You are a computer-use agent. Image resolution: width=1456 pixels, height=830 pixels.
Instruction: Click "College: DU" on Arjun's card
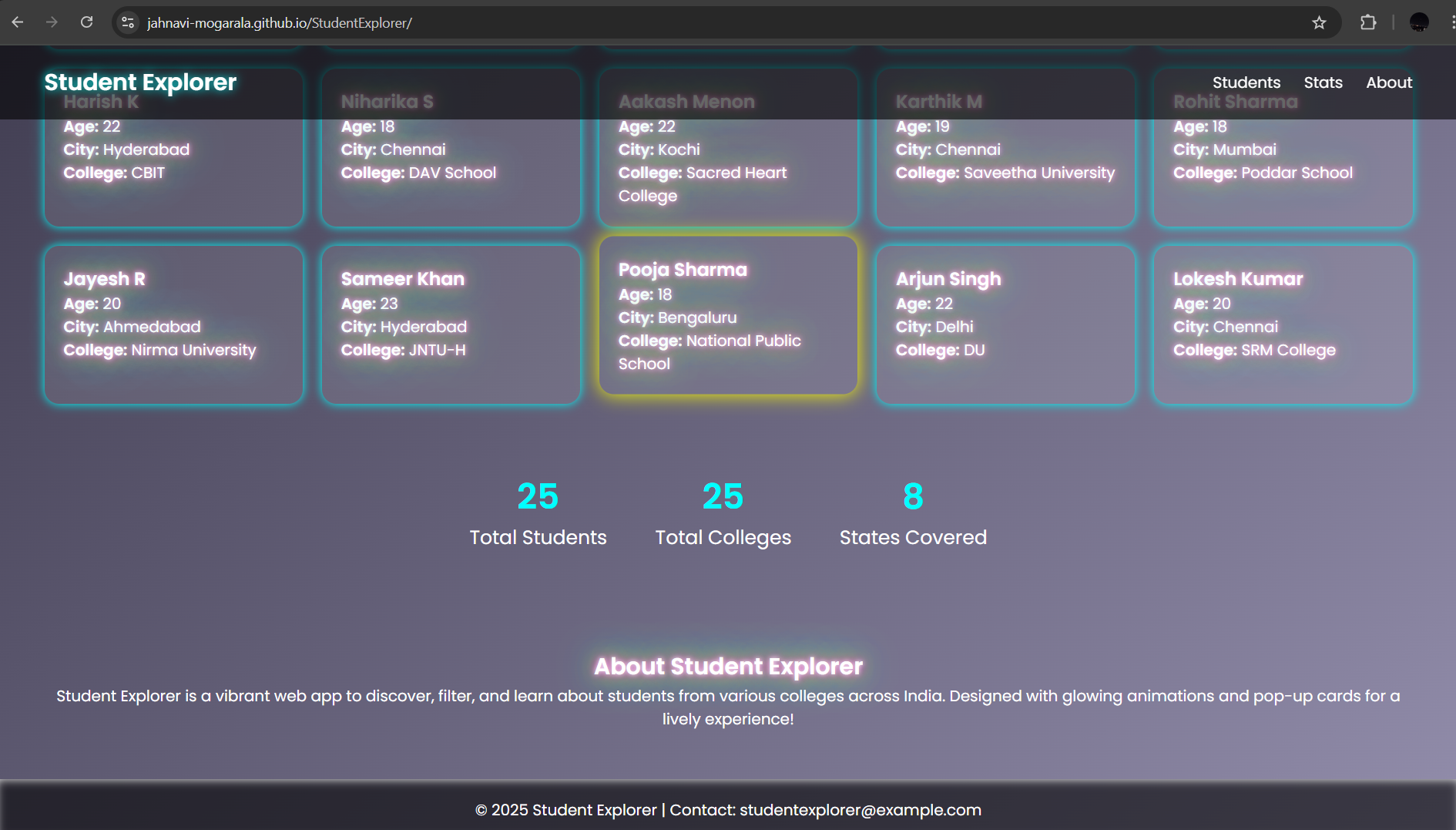[940, 350]
